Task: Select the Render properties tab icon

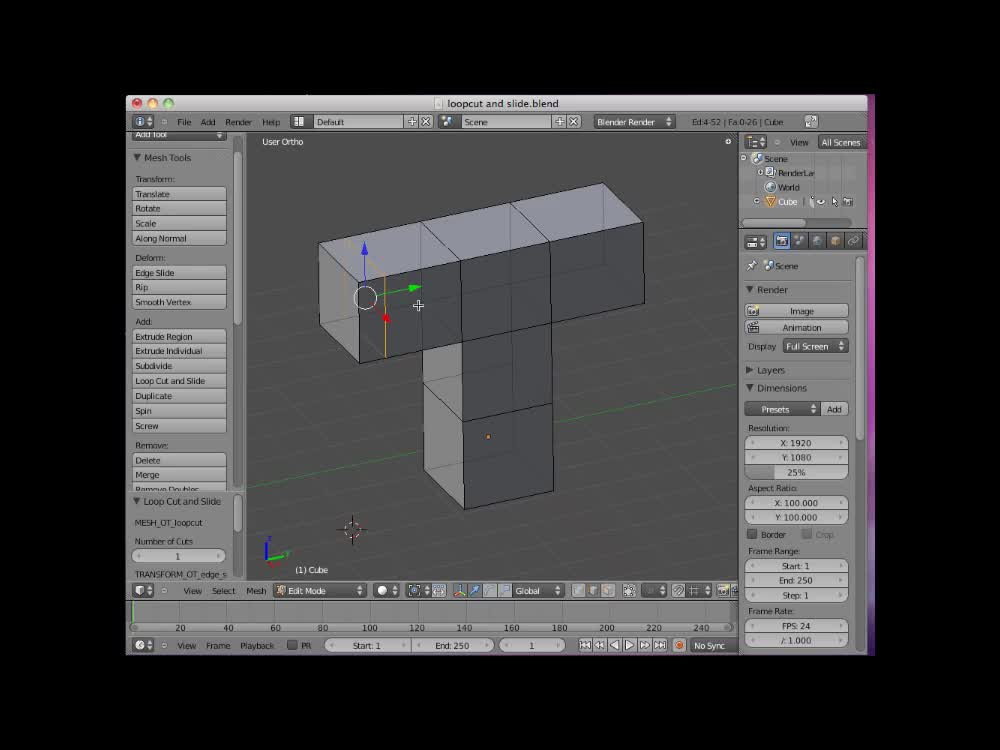Action: pos(781,241)
